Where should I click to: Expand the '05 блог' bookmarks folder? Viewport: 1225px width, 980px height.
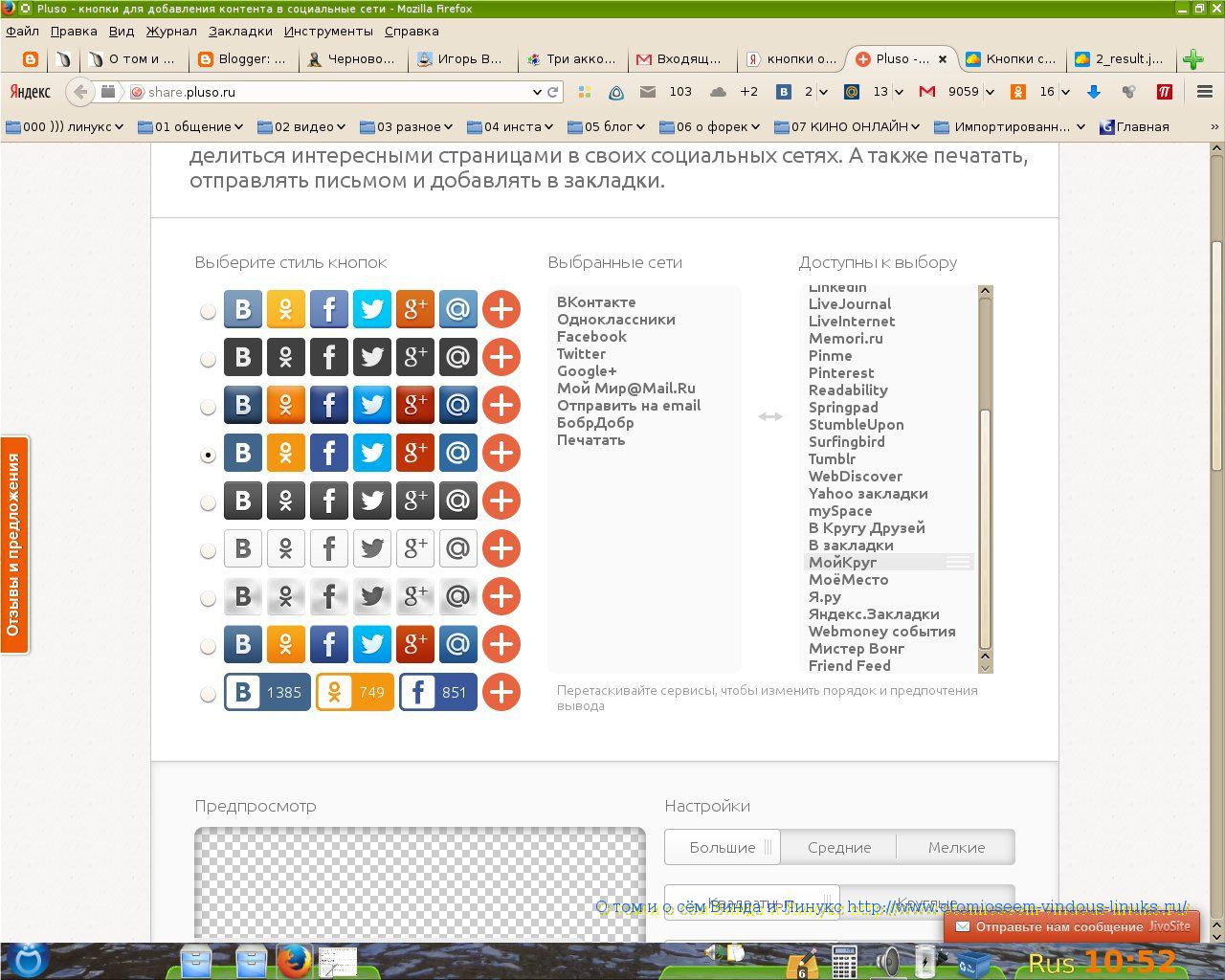click(x=607, y=126)
